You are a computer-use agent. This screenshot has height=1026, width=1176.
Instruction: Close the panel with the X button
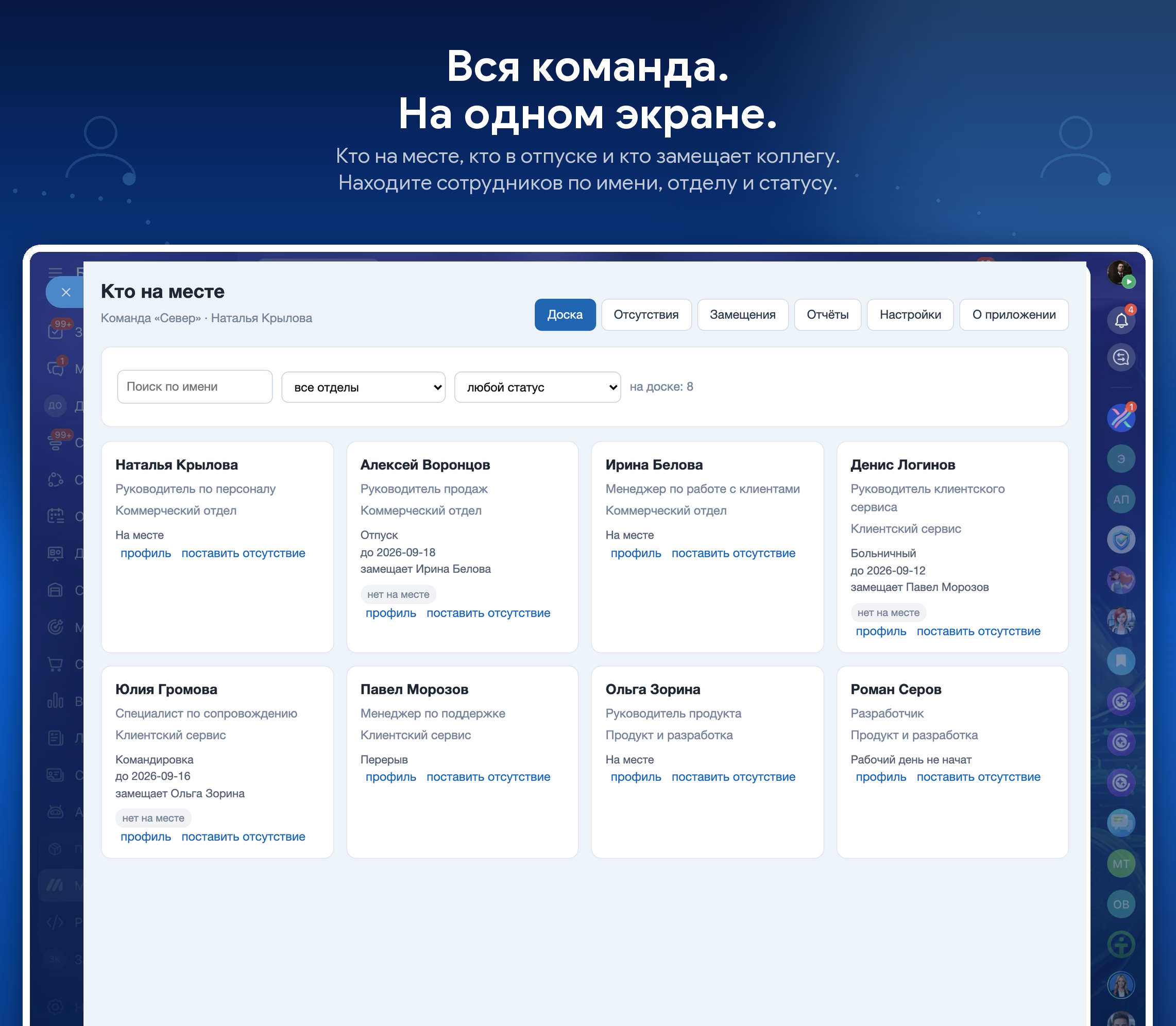click(x=66, y=293)
